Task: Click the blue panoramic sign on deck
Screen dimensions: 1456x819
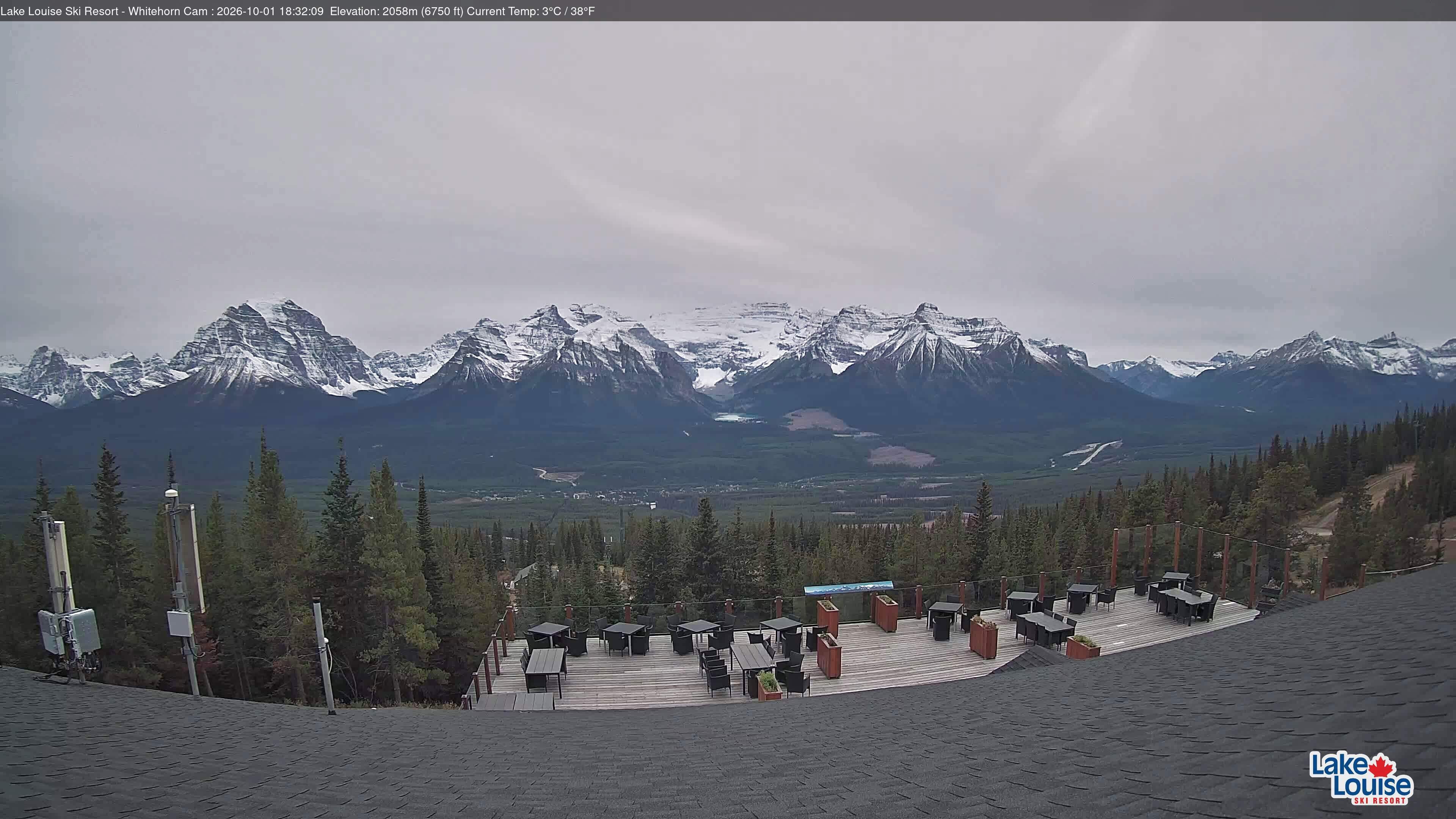Action: [849, 588]
